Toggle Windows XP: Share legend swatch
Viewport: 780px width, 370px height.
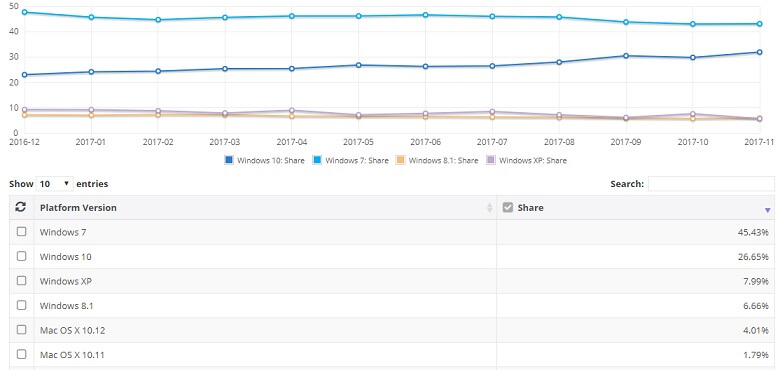point(491,160)
